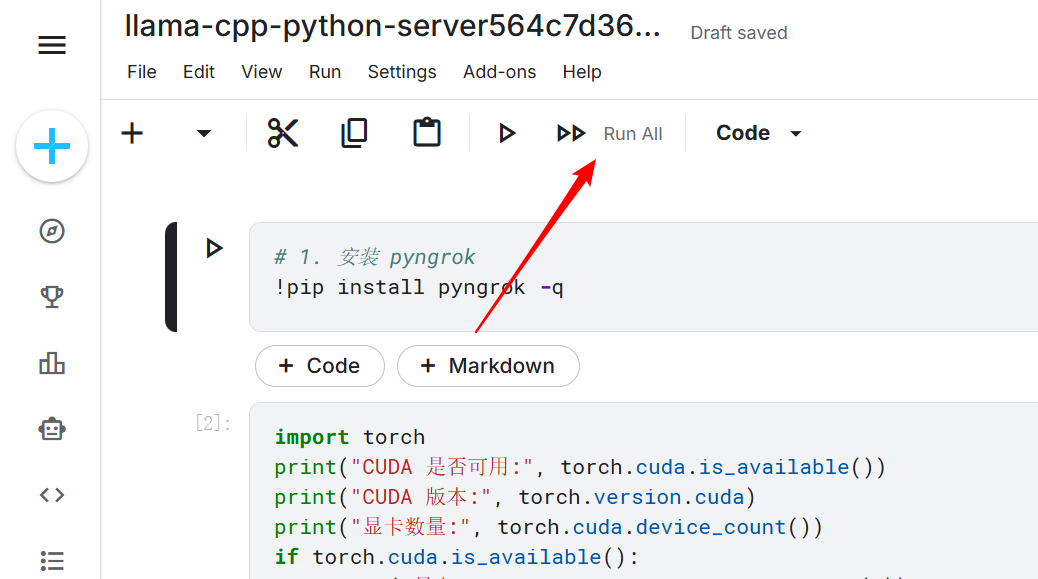This screenshot has width=1038, height=579.
Task: Open the list icon in sidebar
Action: pos(52,560)
